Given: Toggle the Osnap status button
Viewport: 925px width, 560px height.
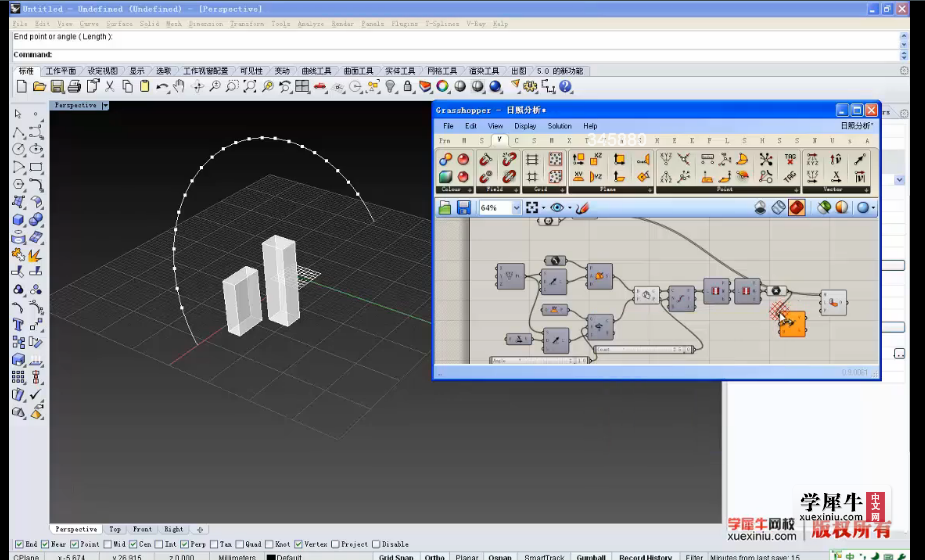Looking at the screenshot, I should (x=500, y=556).
